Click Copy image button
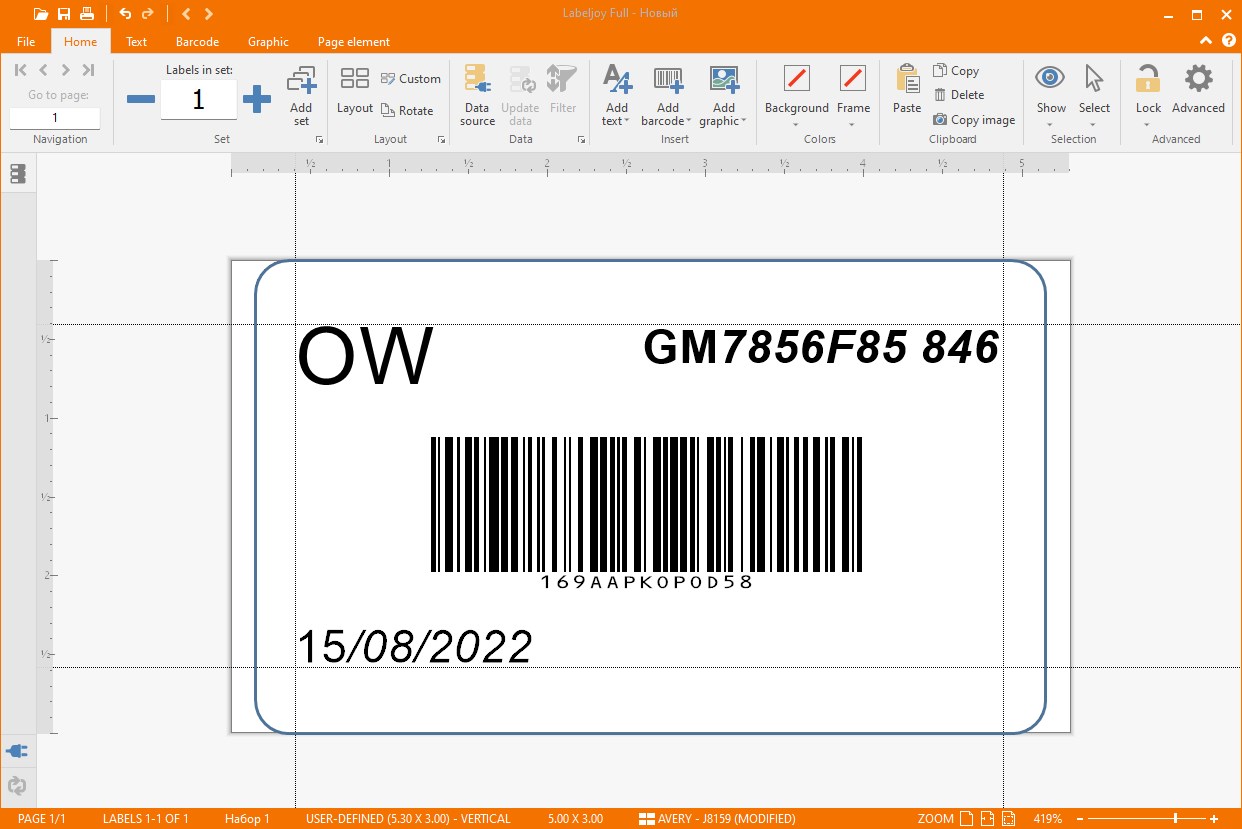 974,120
